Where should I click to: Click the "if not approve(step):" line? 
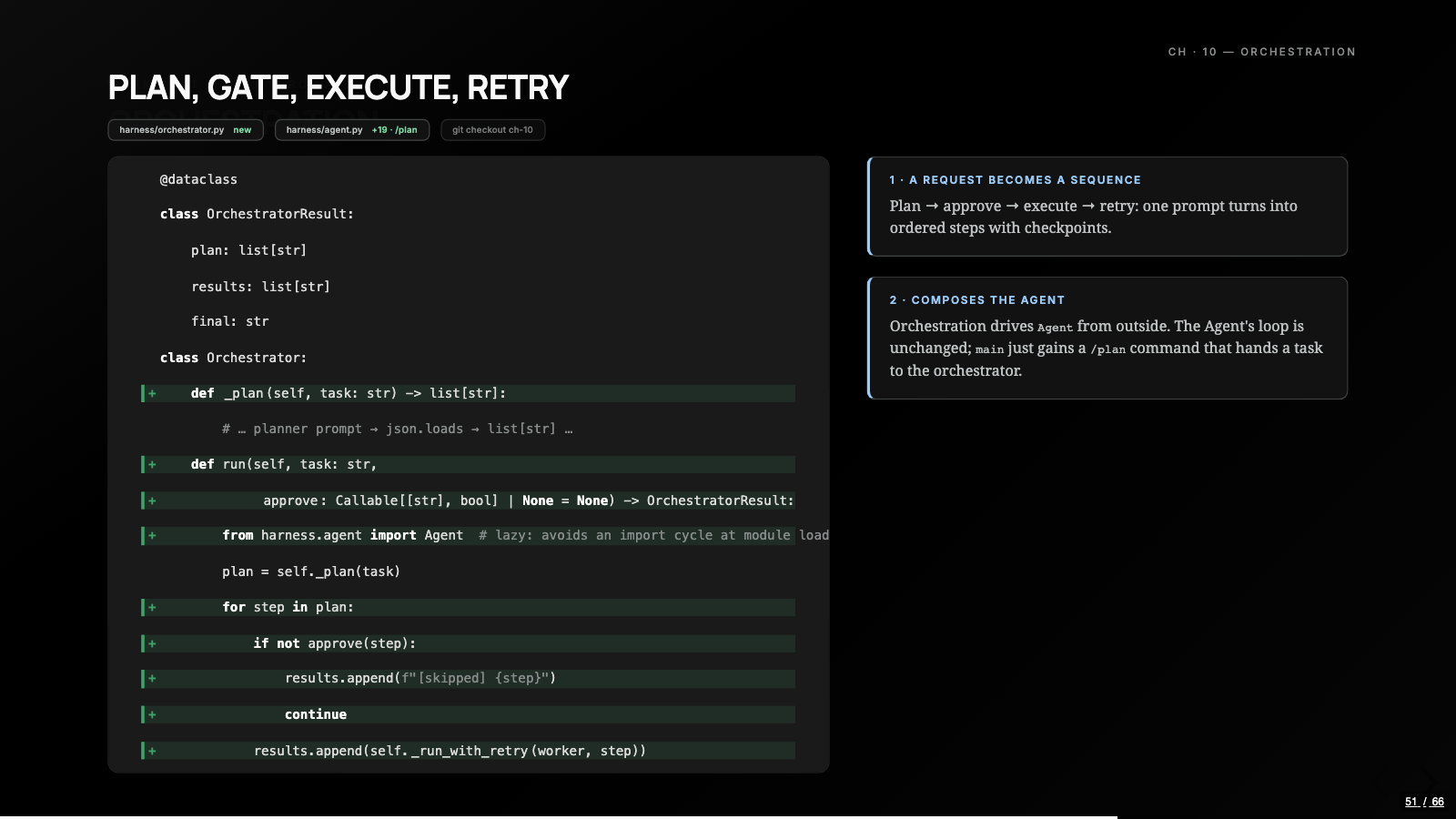point(469,643)
